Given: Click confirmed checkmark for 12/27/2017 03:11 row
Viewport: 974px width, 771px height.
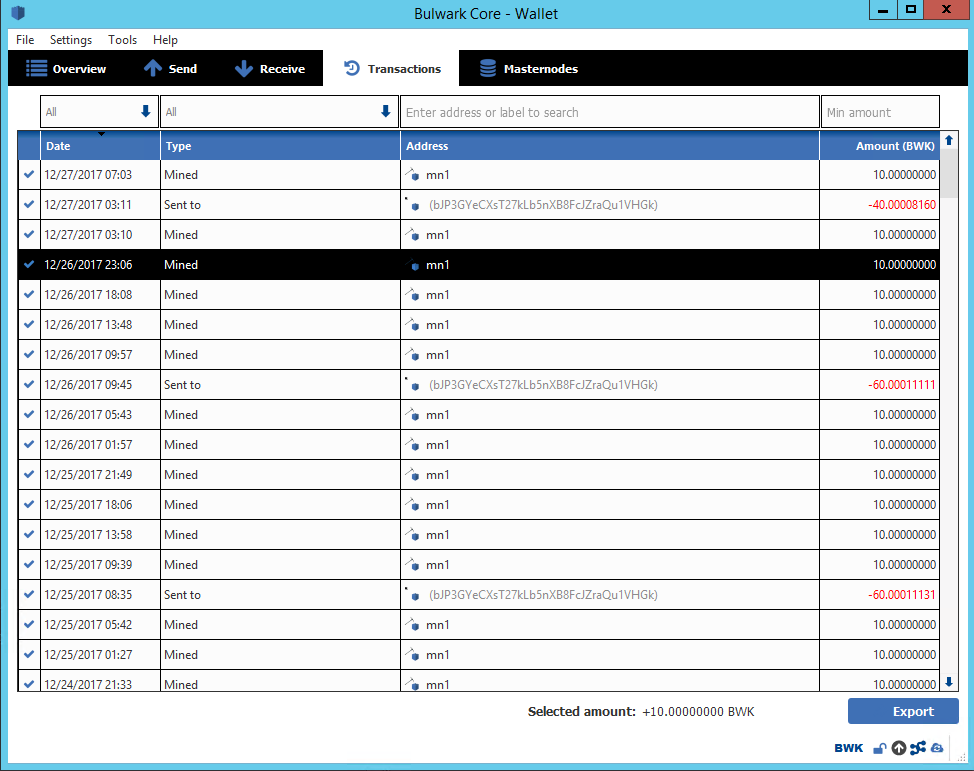Looking at the screenshot, I should pyautogui.click(x=29, y=204).
